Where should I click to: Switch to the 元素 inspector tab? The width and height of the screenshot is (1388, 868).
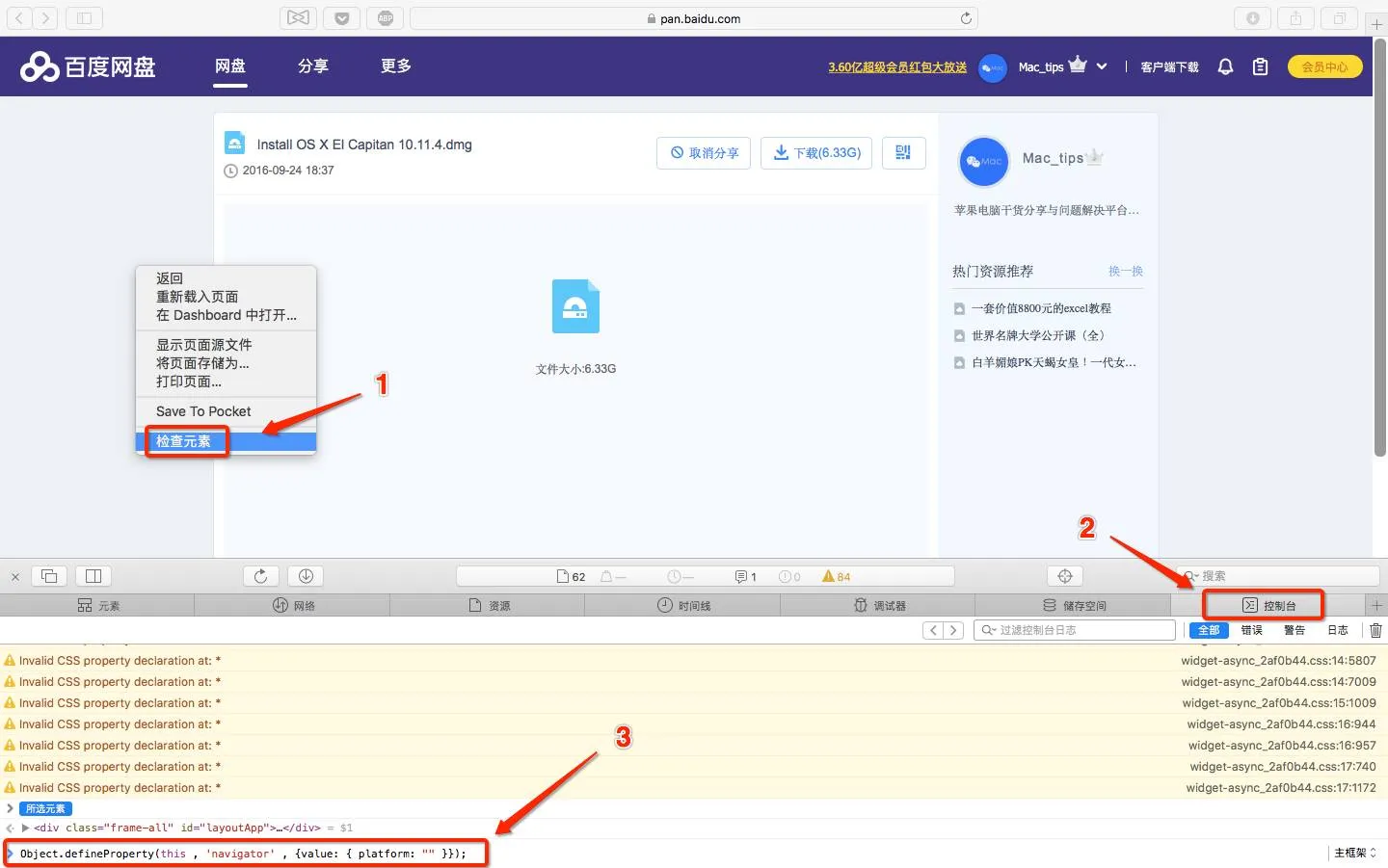(x=97, y=605)
